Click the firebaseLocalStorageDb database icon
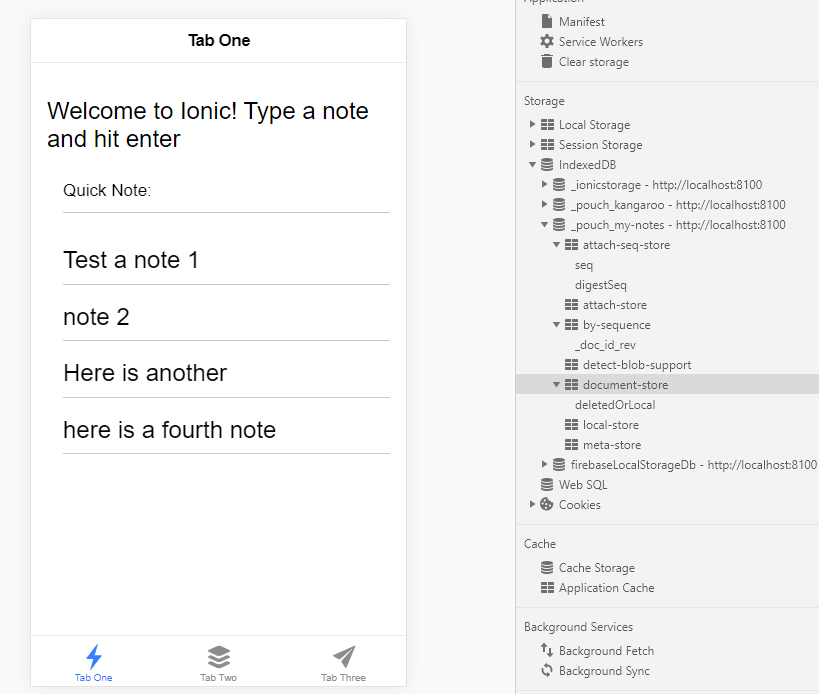The height and width of the screenshot is (694, 819). tap(559, 464)
